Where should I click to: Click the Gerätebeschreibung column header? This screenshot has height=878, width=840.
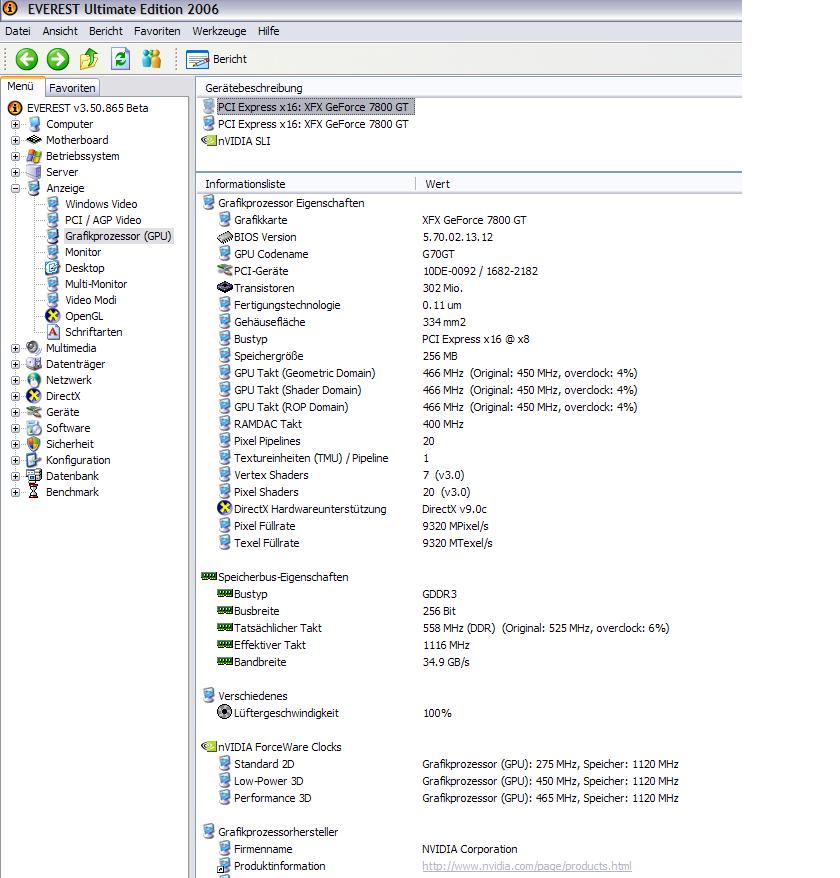(x=469, y=88)
